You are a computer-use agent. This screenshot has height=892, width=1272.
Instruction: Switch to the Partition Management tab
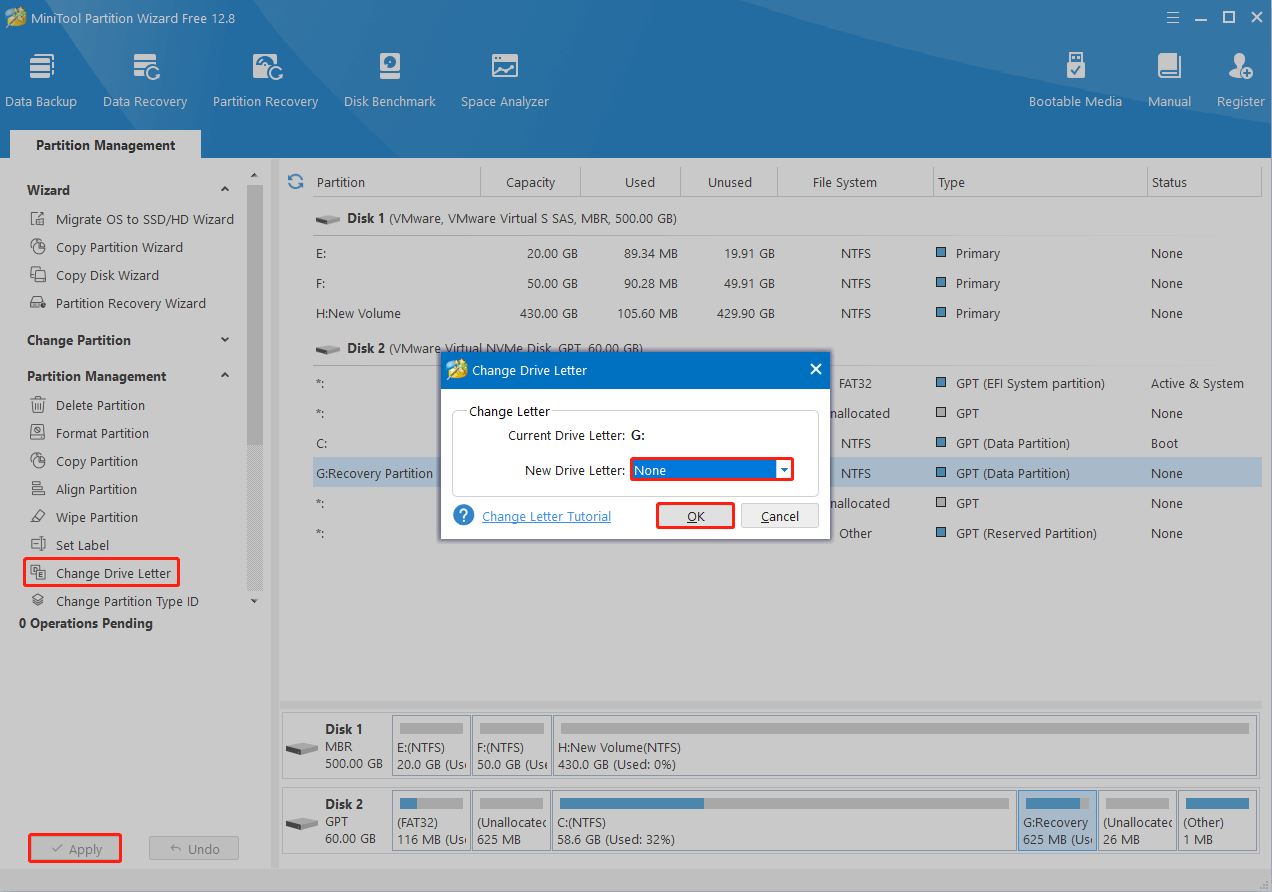[x=106, y=145]
